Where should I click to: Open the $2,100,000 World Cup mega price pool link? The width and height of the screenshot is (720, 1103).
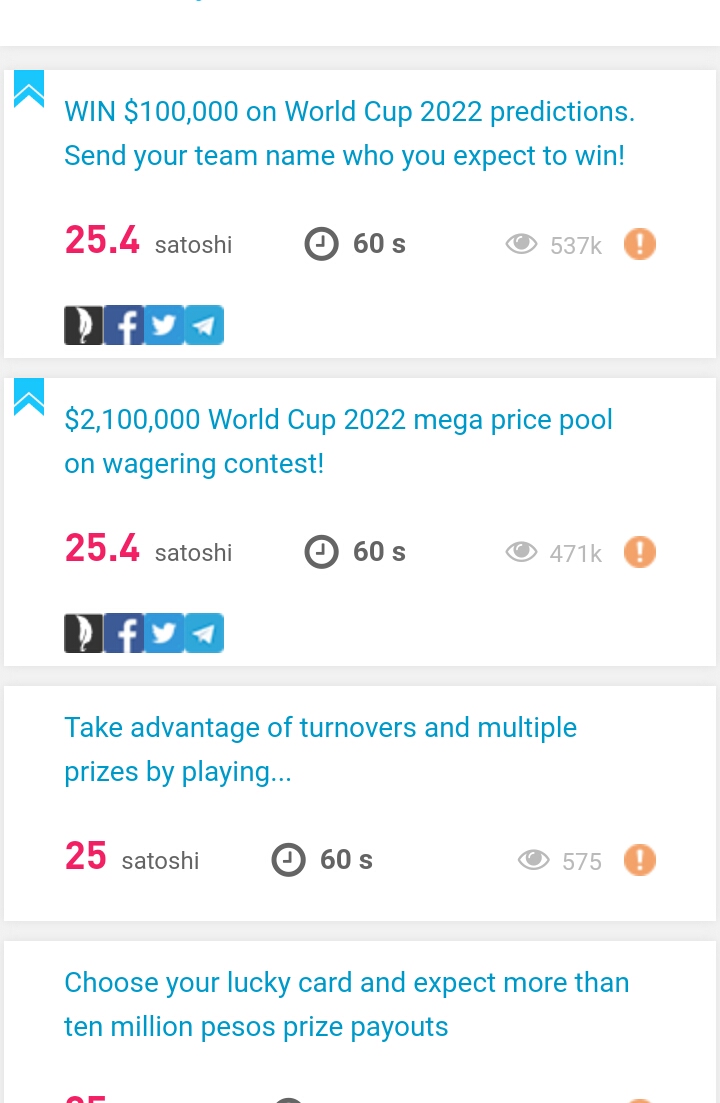pyautogui.click(x=338, y=442)
